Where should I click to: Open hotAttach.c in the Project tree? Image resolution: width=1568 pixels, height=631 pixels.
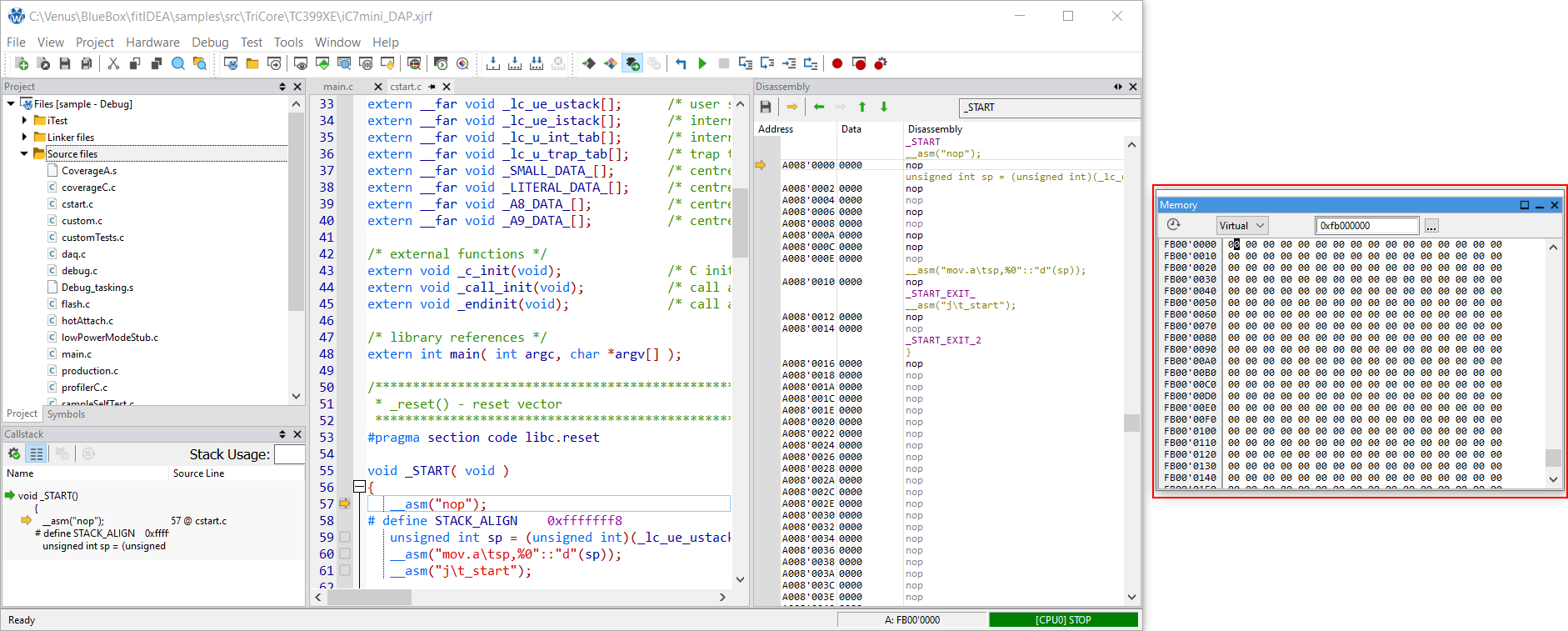click(x=87, y=321)
